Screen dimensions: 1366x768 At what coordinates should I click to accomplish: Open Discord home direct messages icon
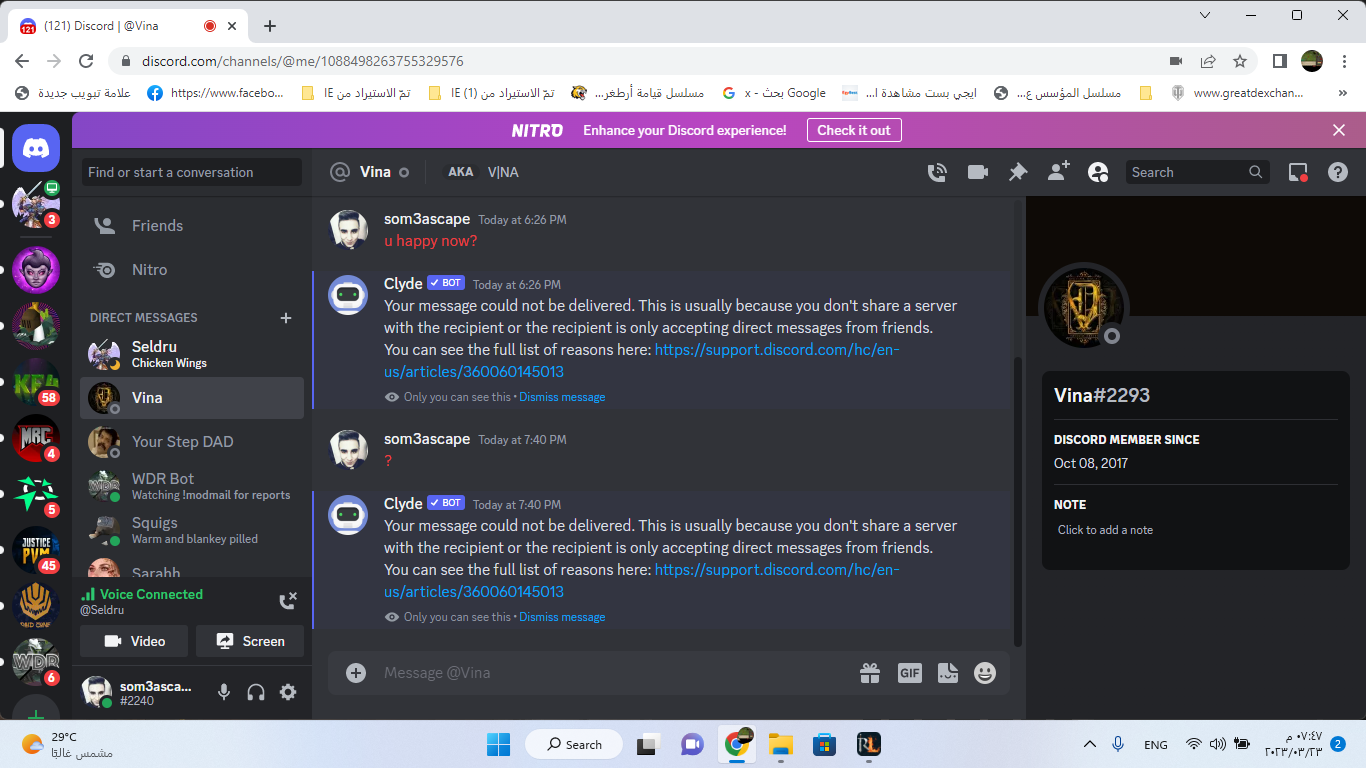tap(36, 149)
